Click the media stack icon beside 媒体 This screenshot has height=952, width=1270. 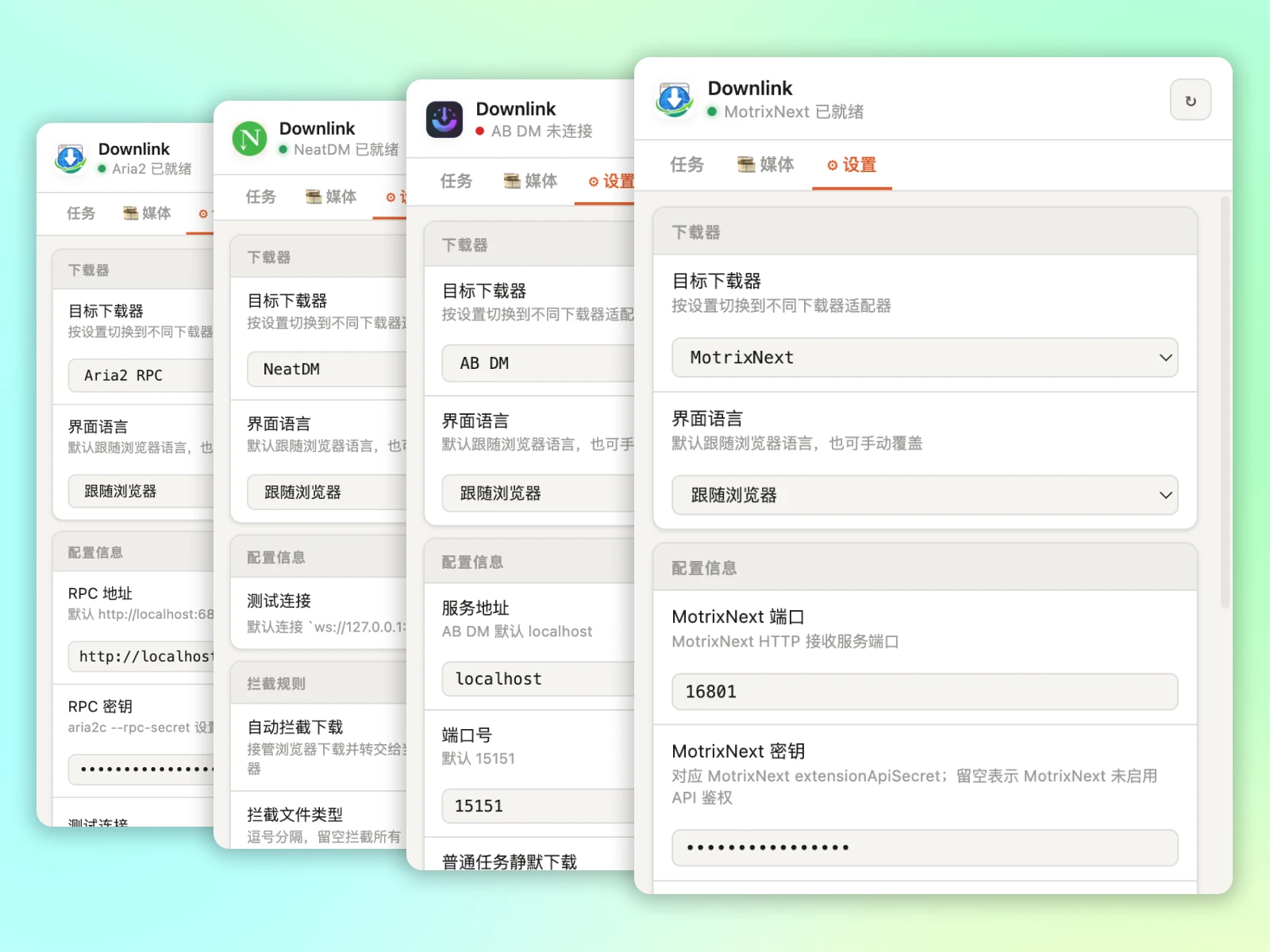745,165
